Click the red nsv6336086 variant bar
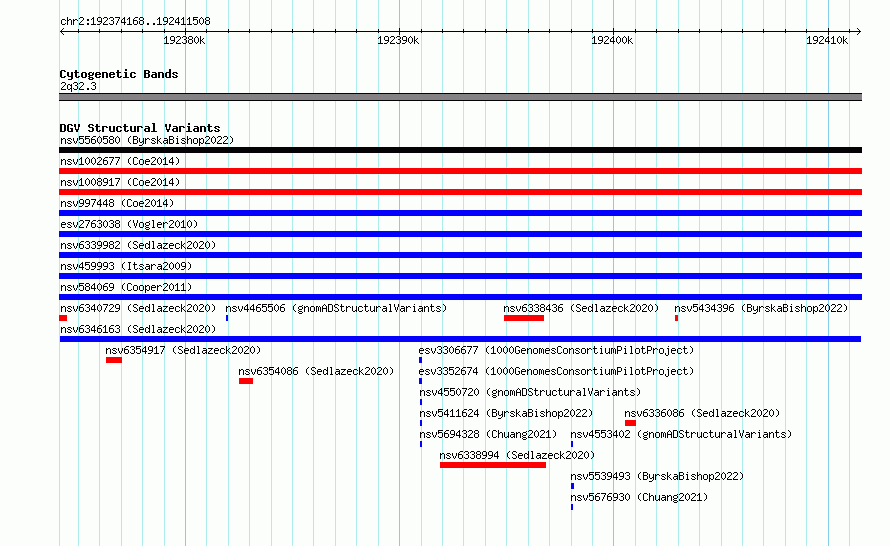890x546 pixels. click(x=630, y=423)
